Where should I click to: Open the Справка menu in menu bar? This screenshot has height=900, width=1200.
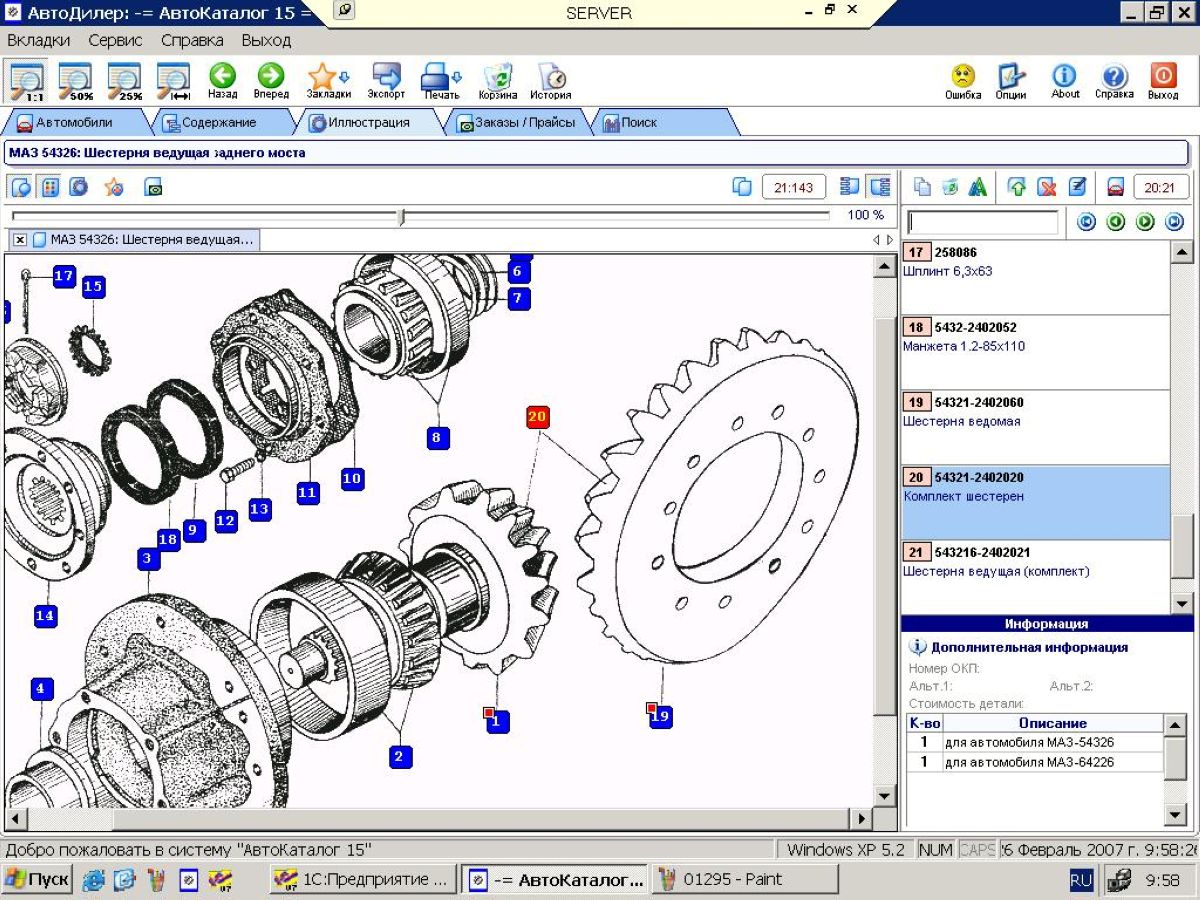tap(192, 41)
